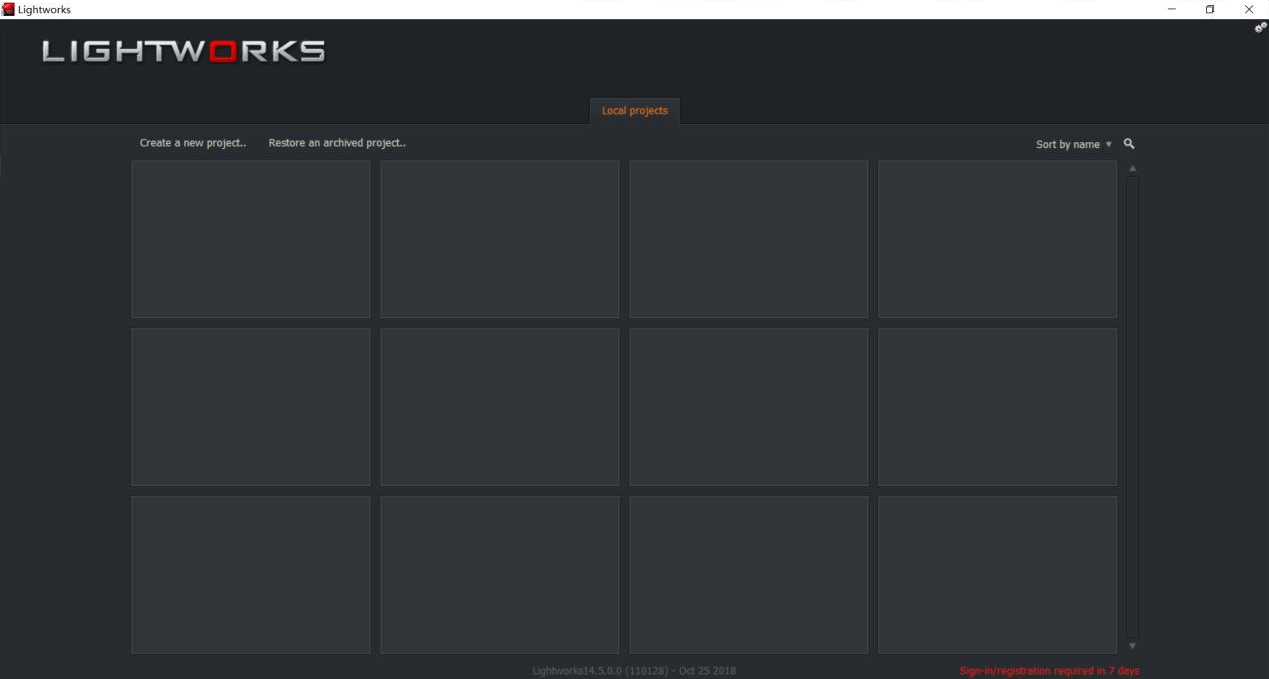Image resolution: width=1269 pixels, height=679 pixels.
Task: Select the search tool beside Sort by name
Action: [1128, 144]
